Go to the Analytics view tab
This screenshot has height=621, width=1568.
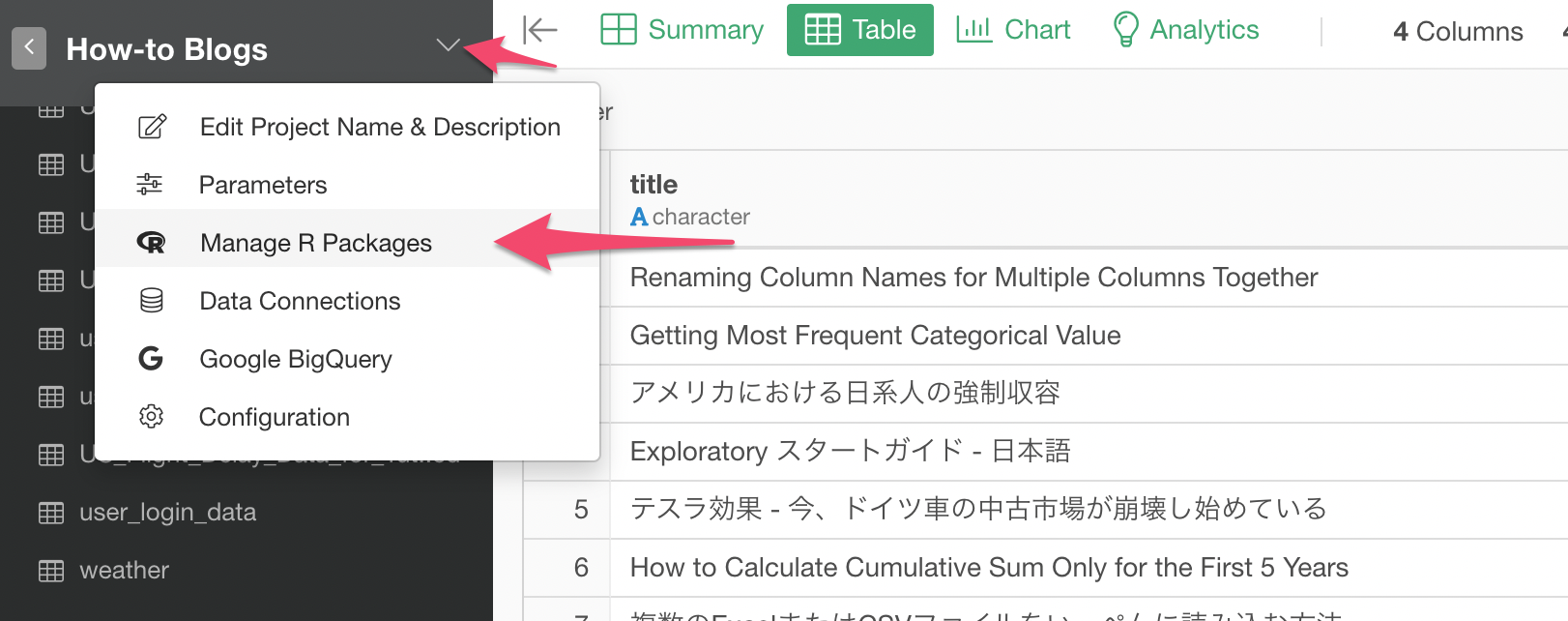pos(1186,30)
